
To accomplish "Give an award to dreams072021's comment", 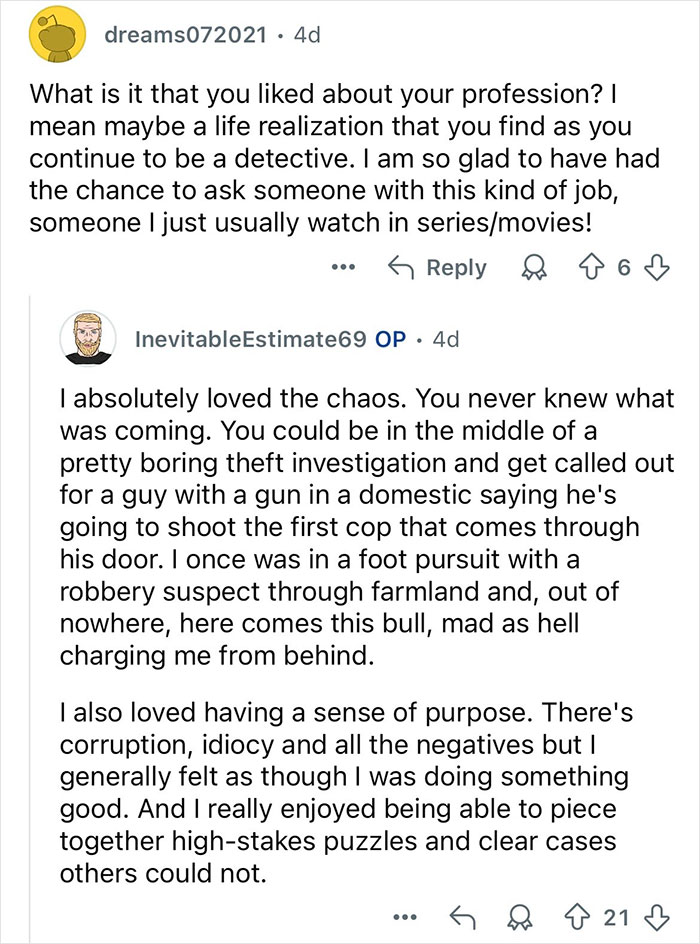I will click(x=535, y=268).
